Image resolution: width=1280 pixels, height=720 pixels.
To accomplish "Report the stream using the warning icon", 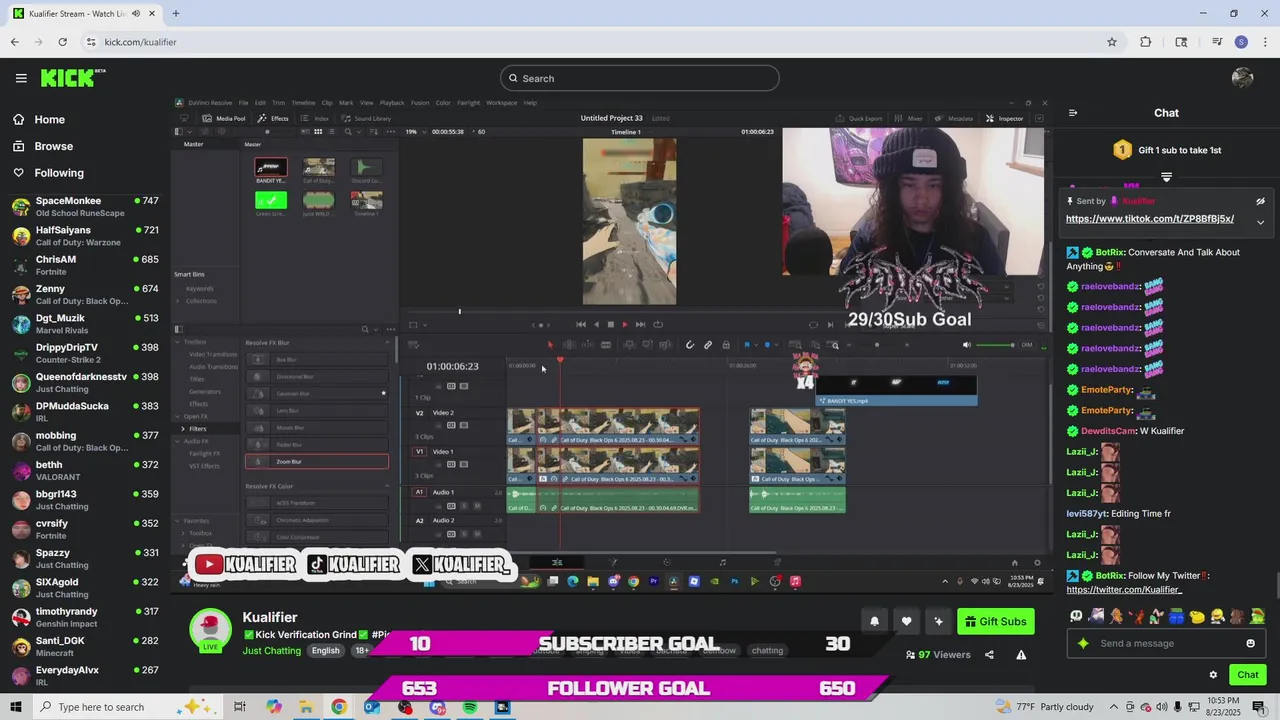I will point(1021,655).
